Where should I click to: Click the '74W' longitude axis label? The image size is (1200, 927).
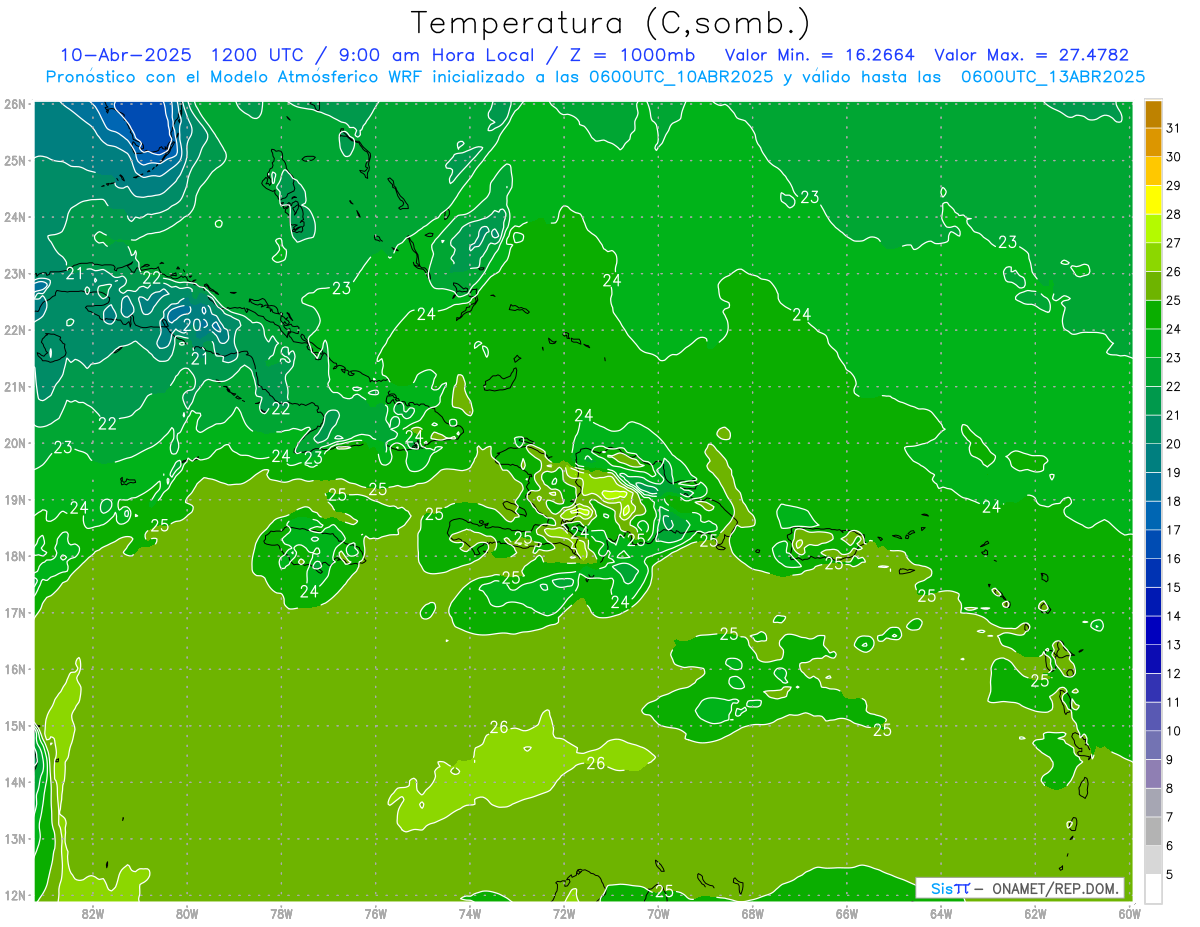(x=470, y=913)
